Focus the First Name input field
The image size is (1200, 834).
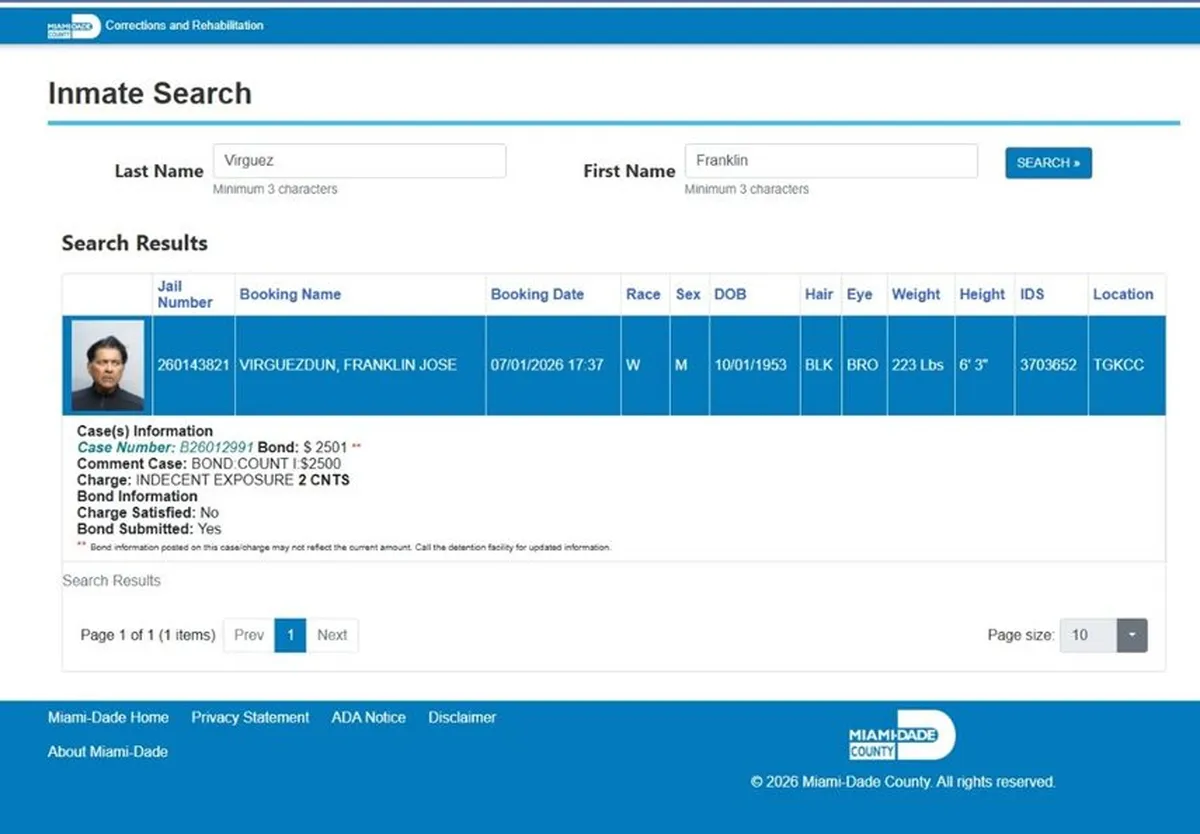click(x=831, y=161)
